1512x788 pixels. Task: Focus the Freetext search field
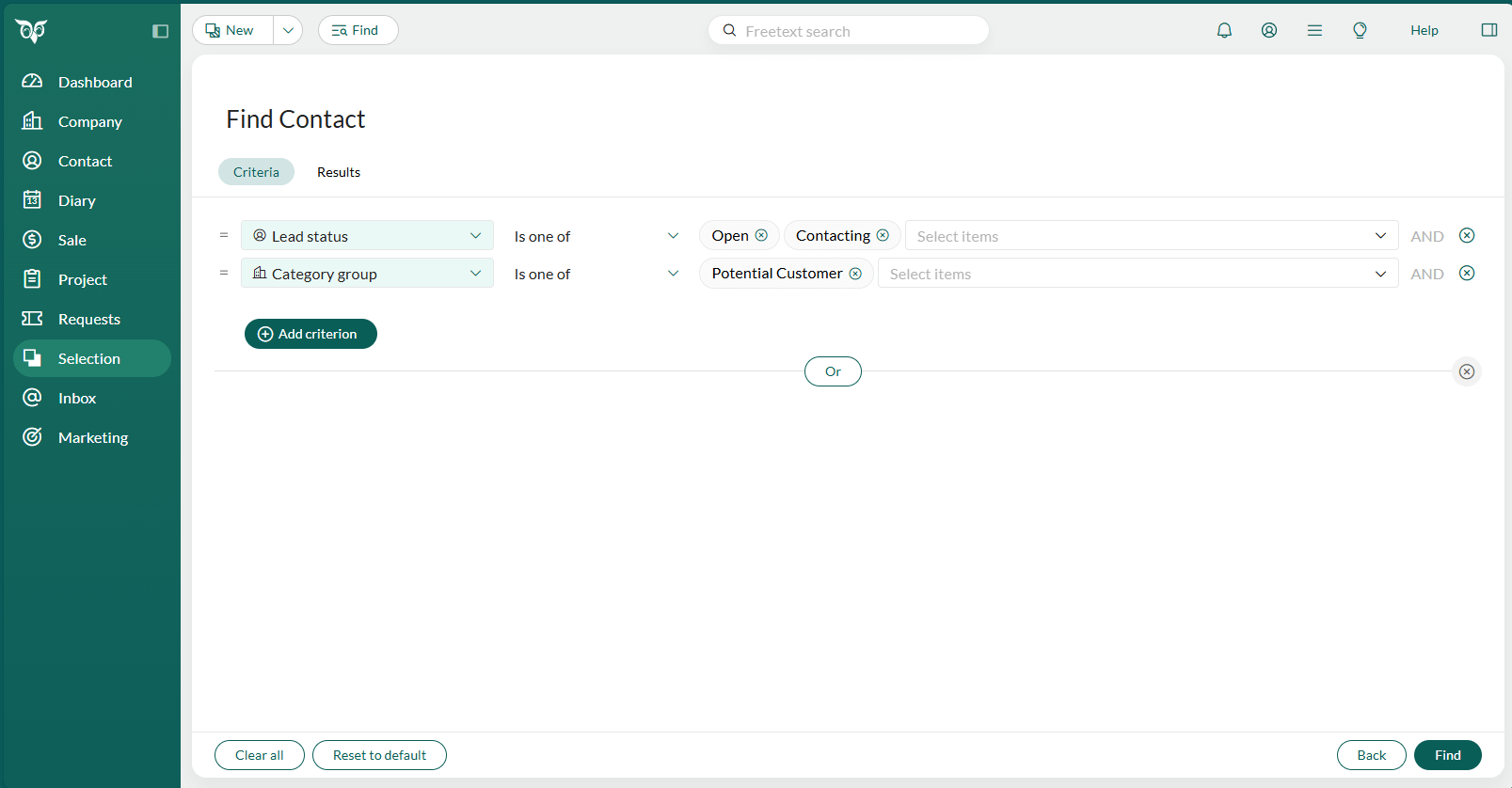click(x=849, y=31)
